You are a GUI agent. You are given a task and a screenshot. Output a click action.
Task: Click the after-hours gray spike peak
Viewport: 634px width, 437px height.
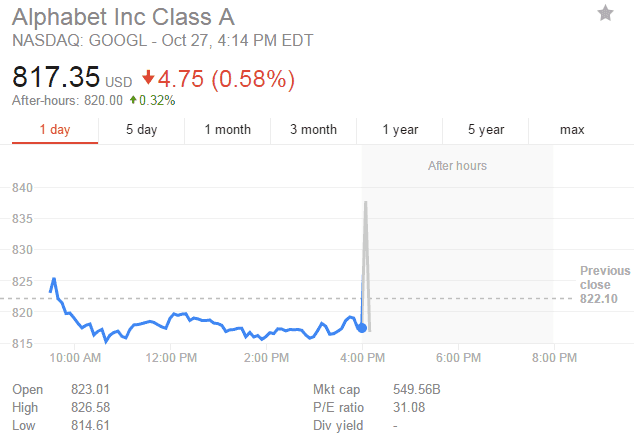click(366, 203)
